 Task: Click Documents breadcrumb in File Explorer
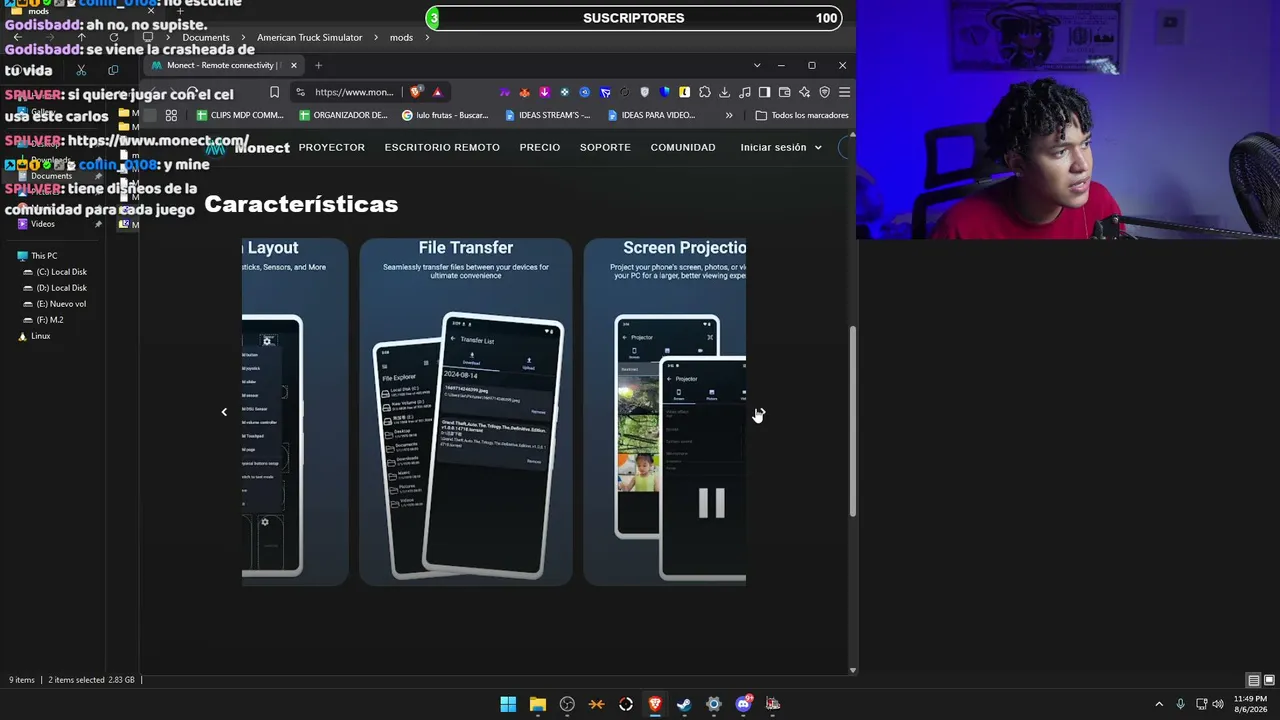tap(206, 37)
